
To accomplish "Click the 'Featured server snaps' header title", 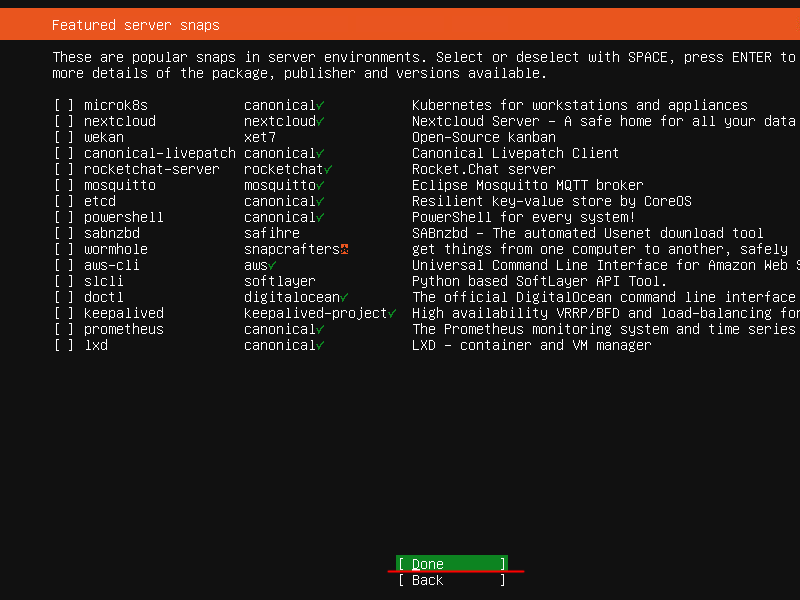I will [136, 25].
